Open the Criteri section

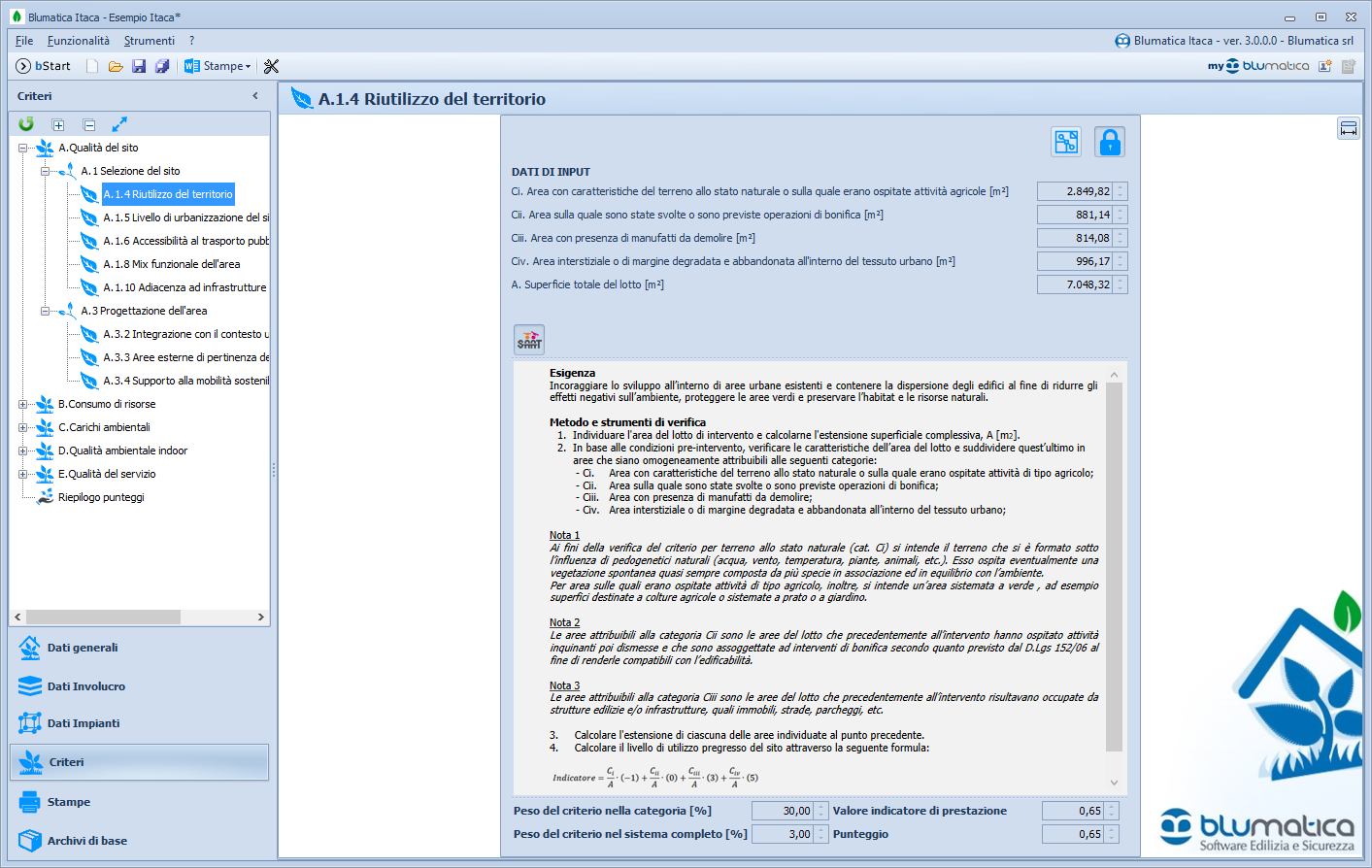point(139,762)
